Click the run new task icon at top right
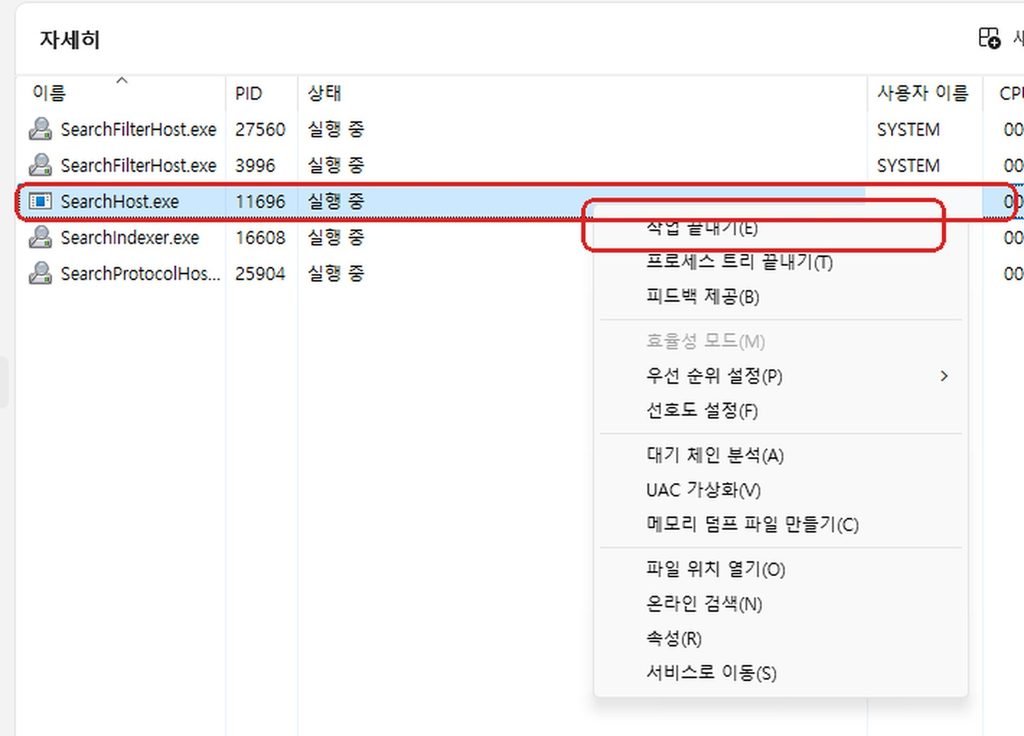1024x736 pixels. click(x=989, y=38)
